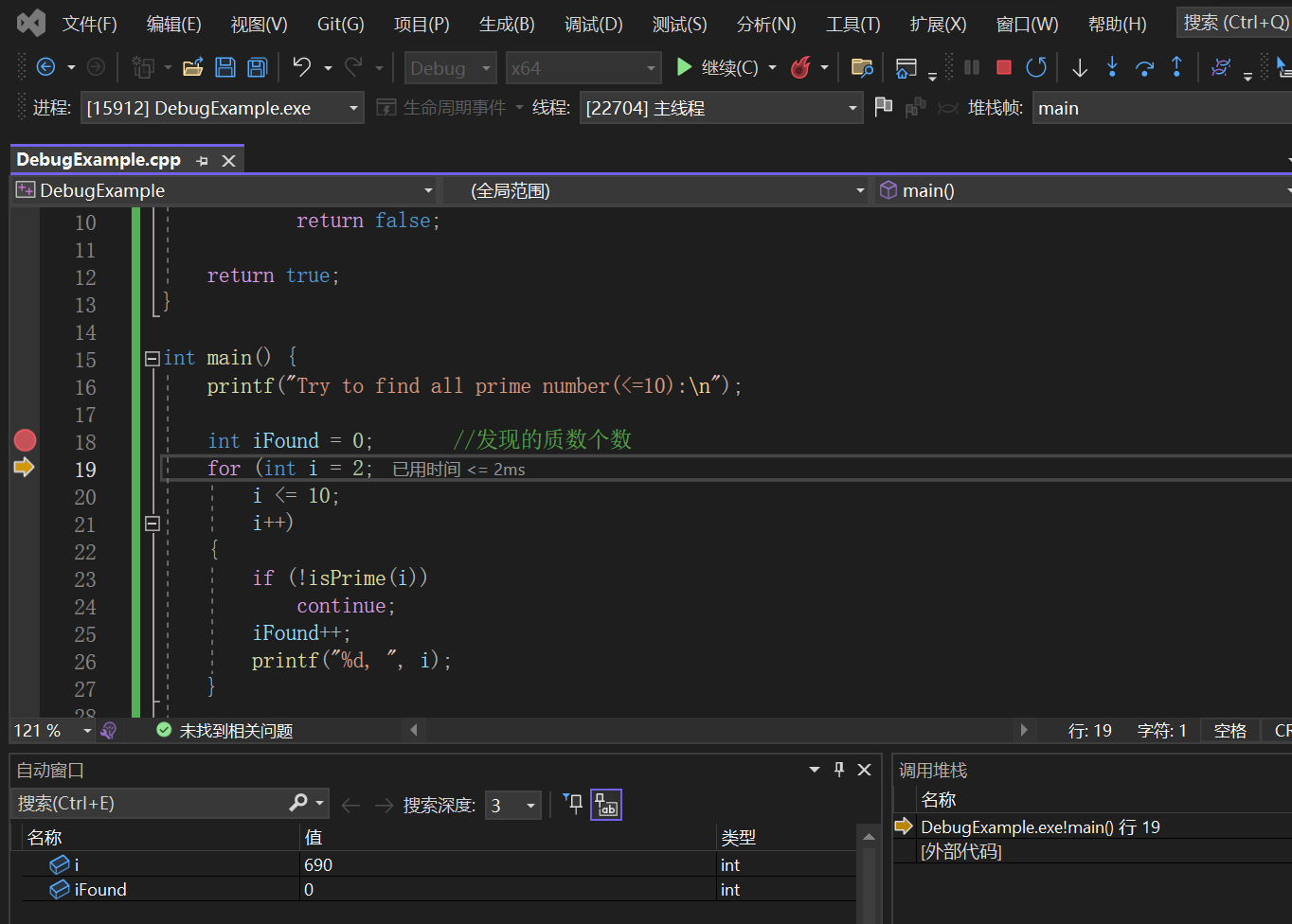Open the 文件(F) menu
This screenshot has width=1292, height=924.
point(90,24)
